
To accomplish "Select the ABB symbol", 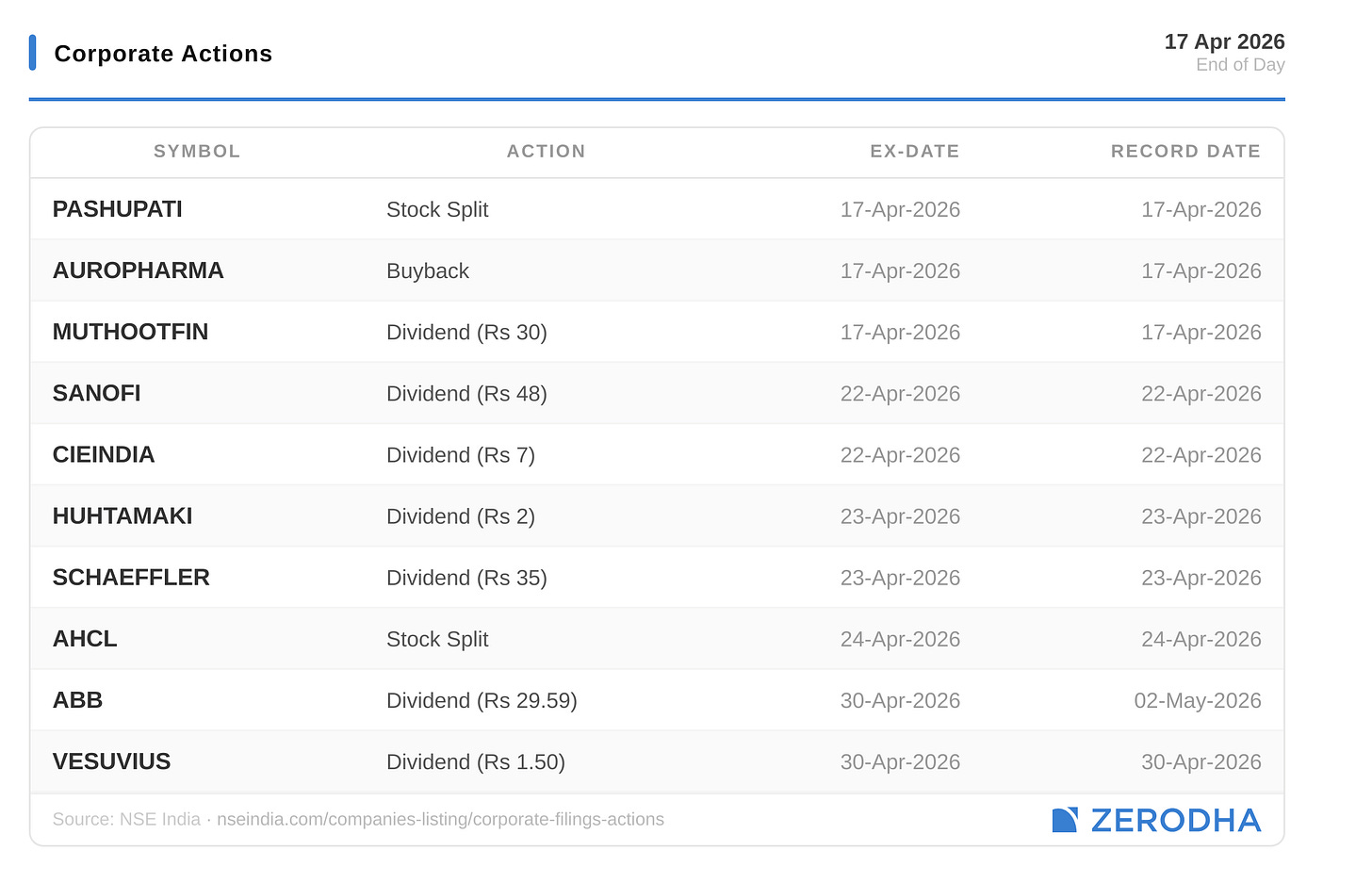I will click(x=77, y=700).
